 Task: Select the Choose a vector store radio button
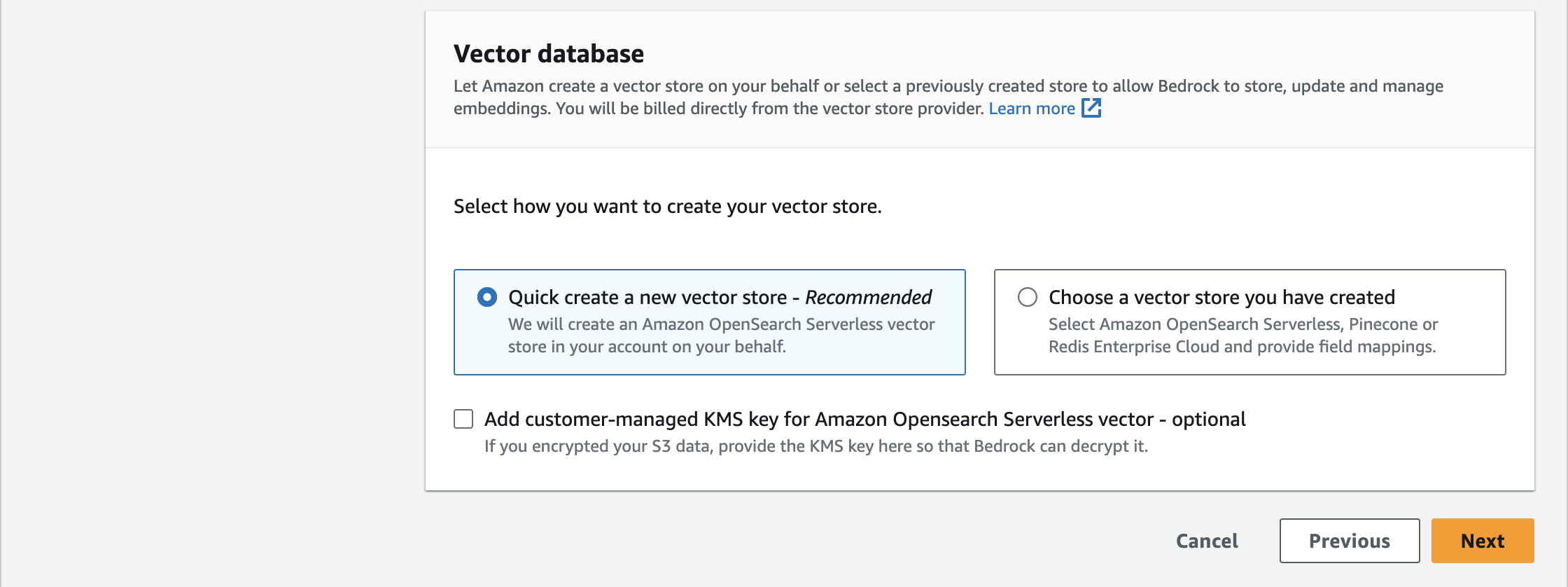tap(1027, 297)
